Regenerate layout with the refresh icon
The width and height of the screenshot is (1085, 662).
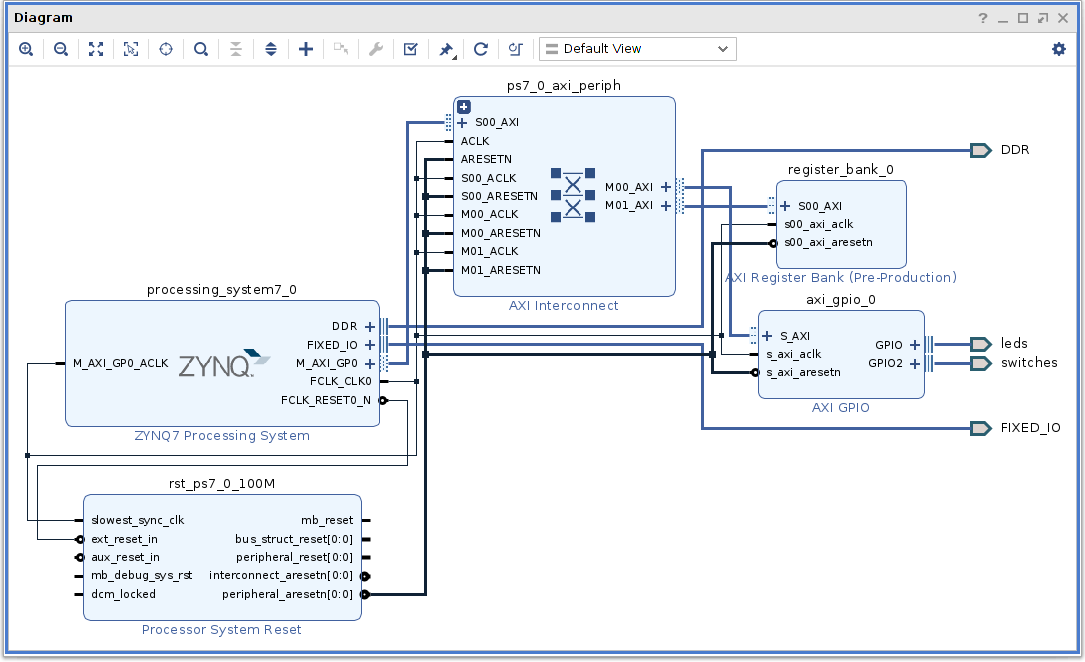click(x=481, y=49)
